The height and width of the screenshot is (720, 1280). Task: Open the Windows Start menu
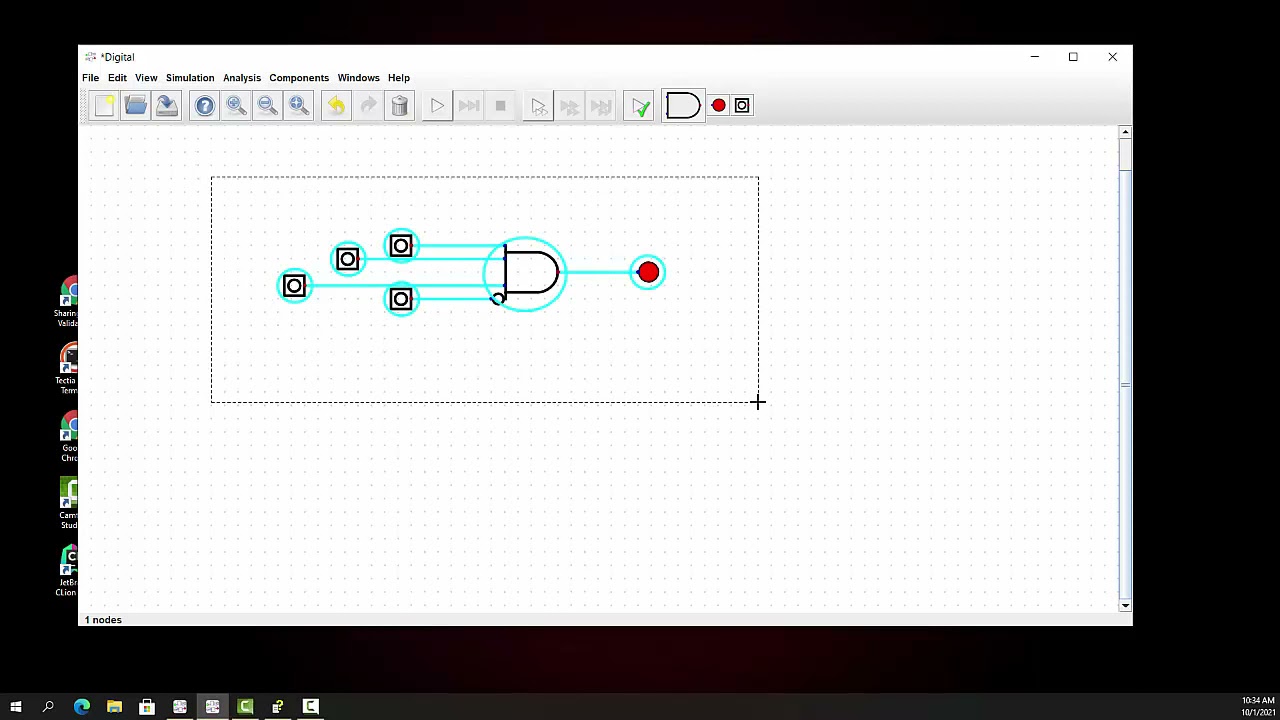click(15, 707)
